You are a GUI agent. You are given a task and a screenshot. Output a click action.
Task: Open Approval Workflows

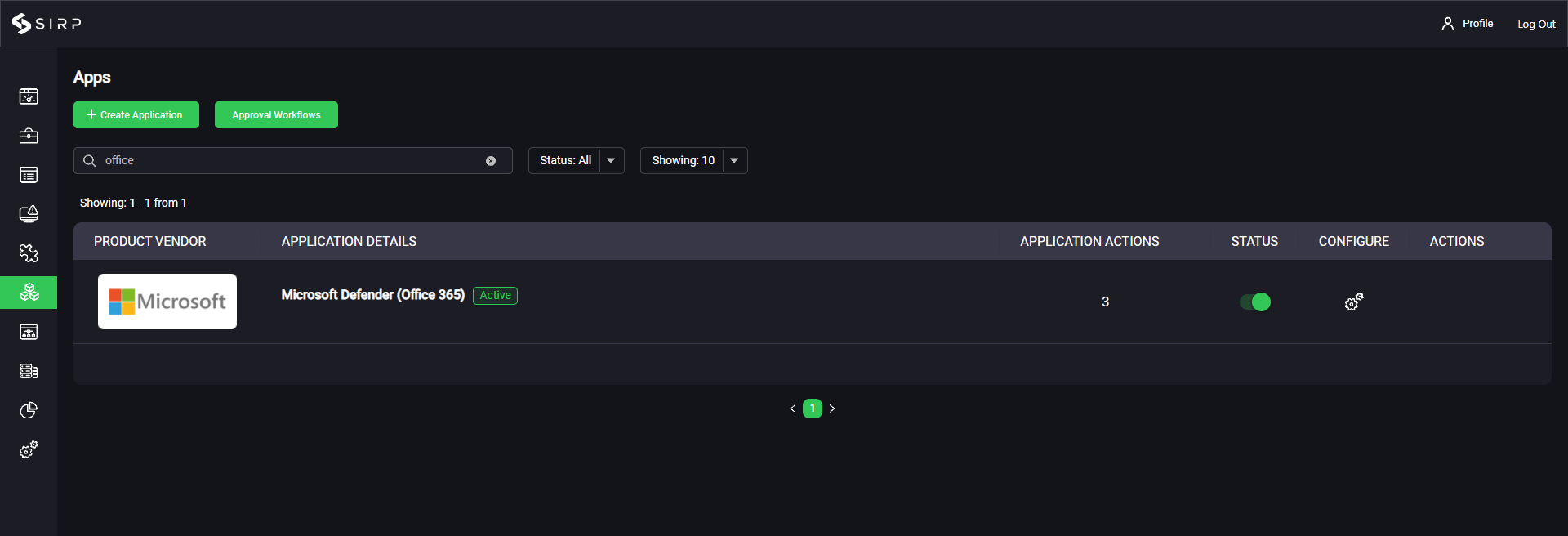click(276, 115)
